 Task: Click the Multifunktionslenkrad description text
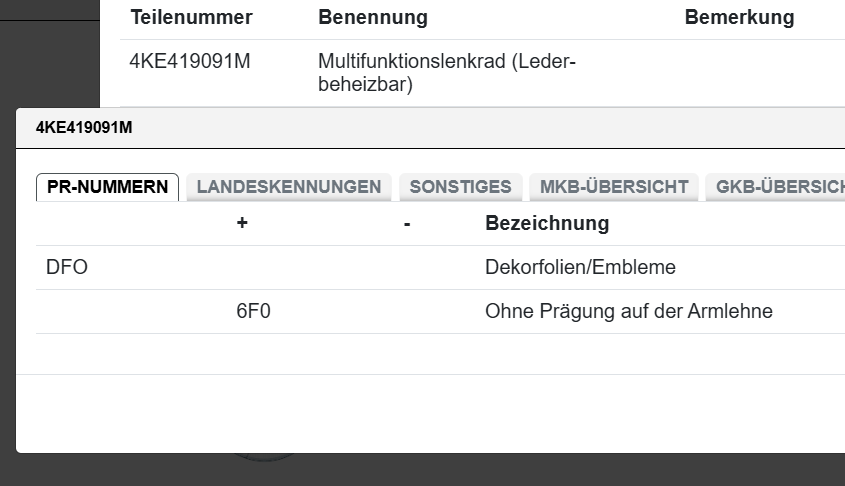[446, 73]
